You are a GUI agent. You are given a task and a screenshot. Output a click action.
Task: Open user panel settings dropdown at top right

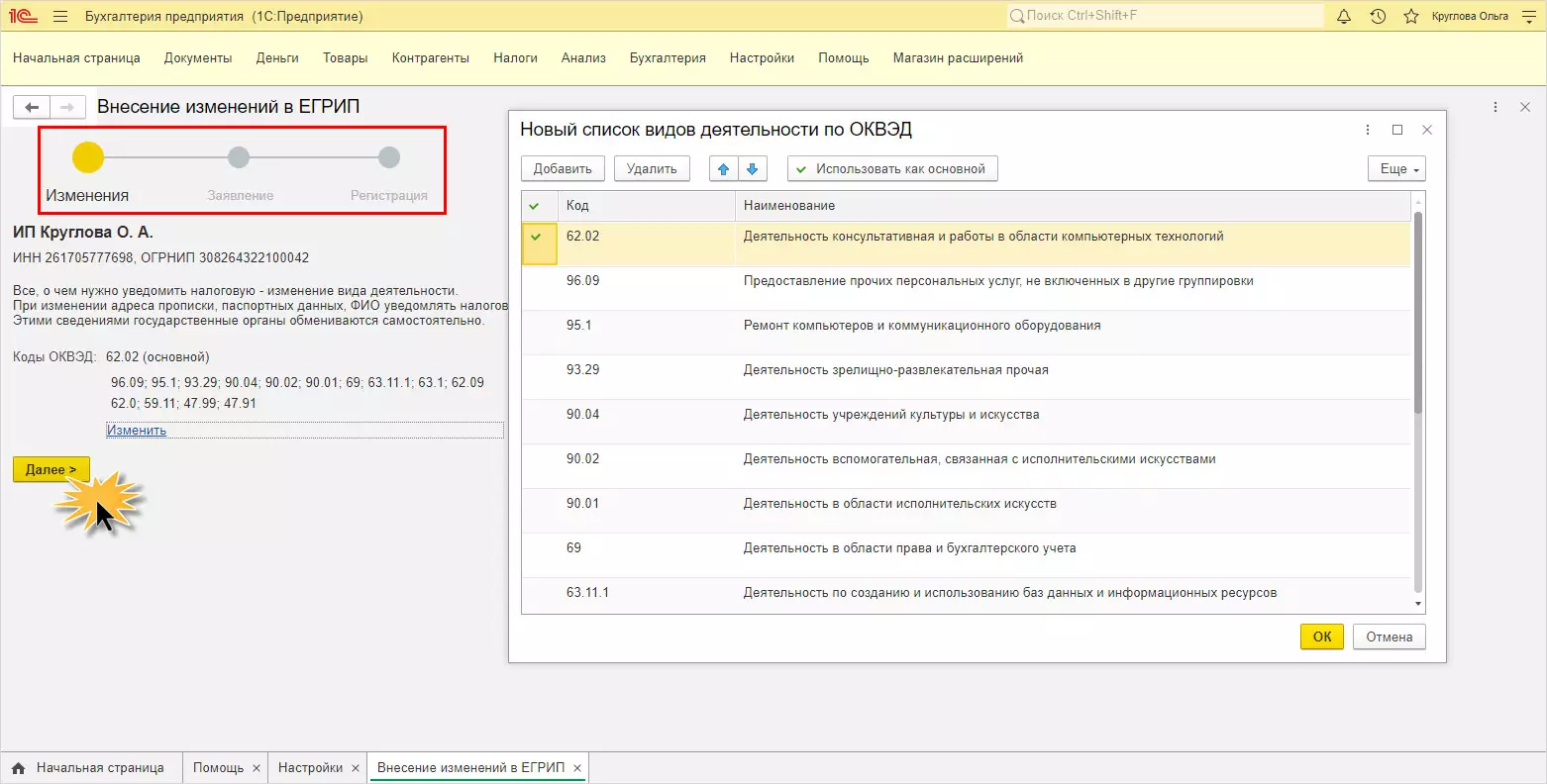click(1528, 16)
